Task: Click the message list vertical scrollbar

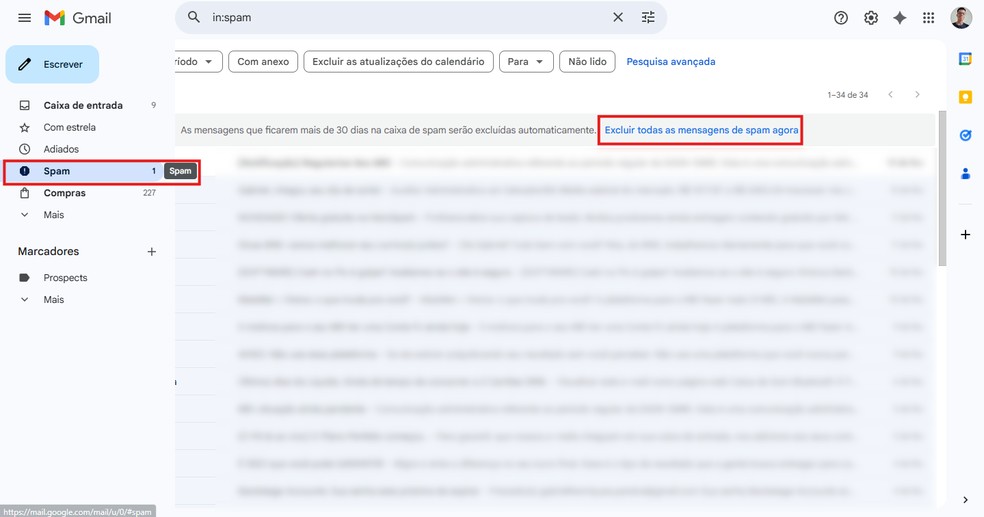Action: tap(942, 188)
